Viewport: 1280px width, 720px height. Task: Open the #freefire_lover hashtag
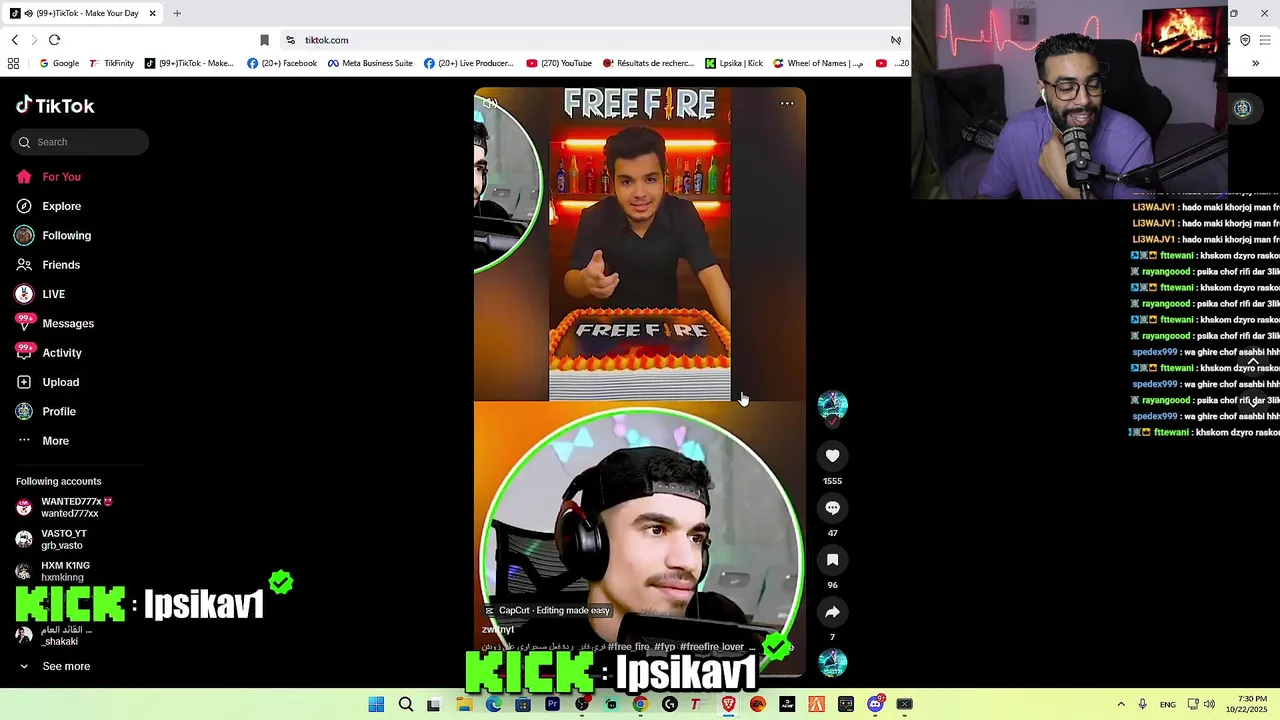(712, 647)
